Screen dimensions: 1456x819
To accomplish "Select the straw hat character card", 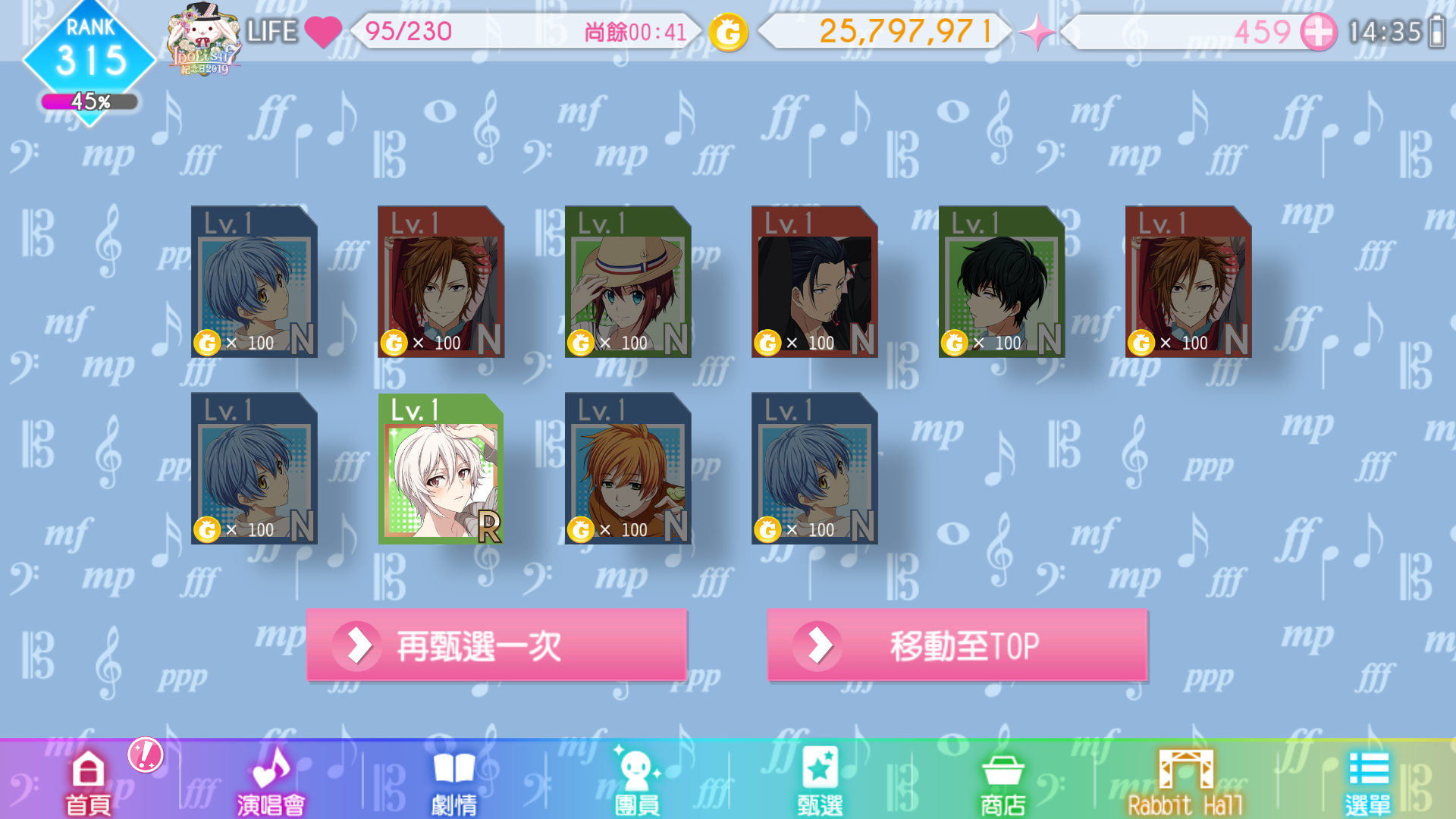I will click(628, 281).
